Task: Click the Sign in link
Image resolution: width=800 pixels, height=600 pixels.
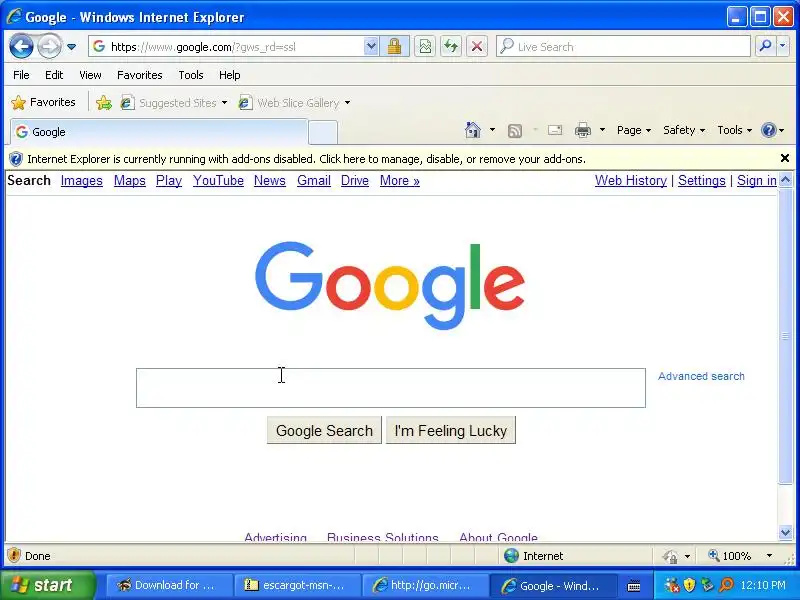Action: [757, 181]
